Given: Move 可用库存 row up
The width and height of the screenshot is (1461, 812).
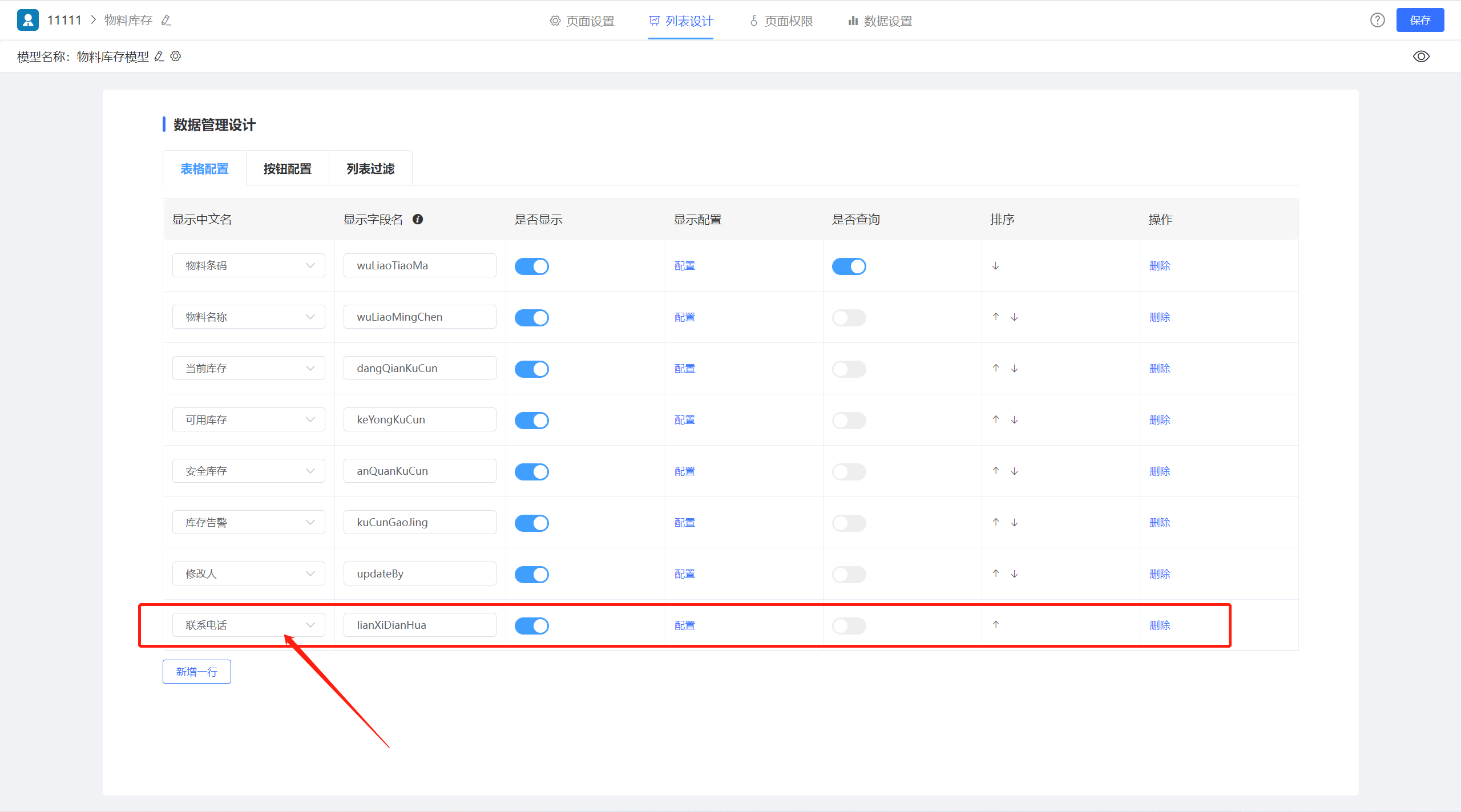Looking at the screenshot, I should coord(995,419).
